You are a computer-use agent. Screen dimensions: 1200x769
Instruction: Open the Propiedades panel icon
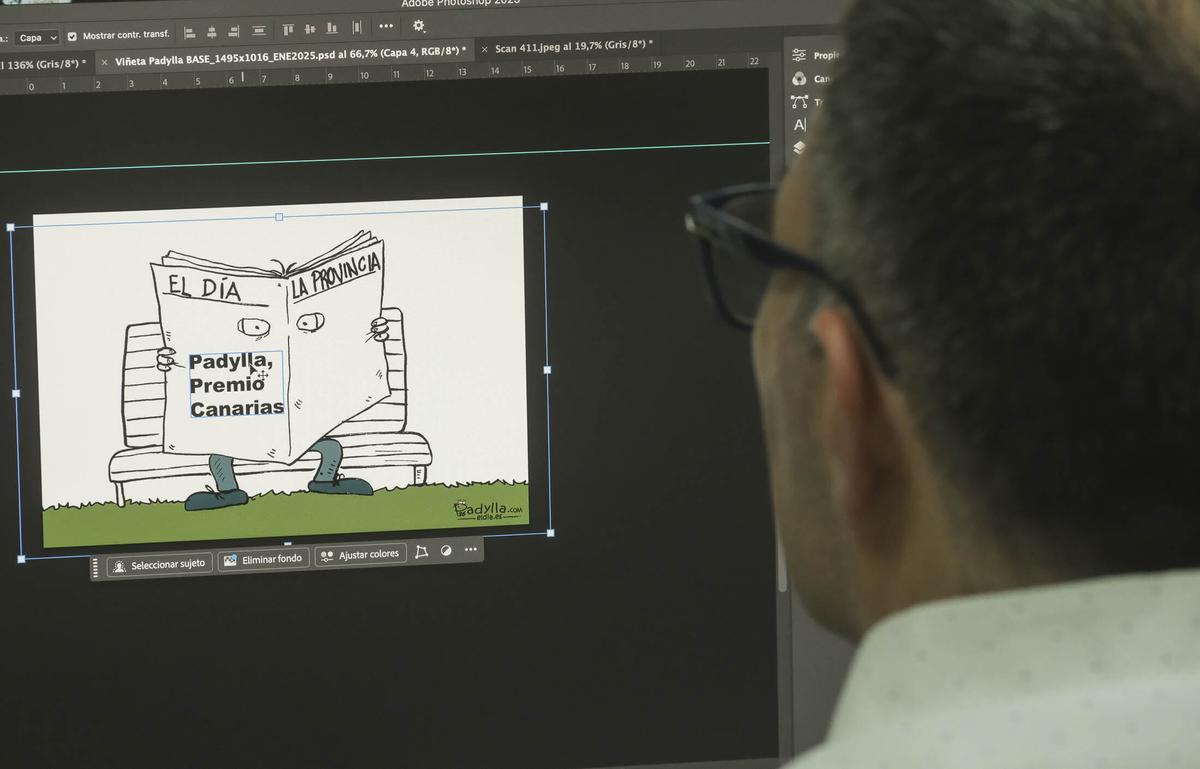tap(799, 55)
